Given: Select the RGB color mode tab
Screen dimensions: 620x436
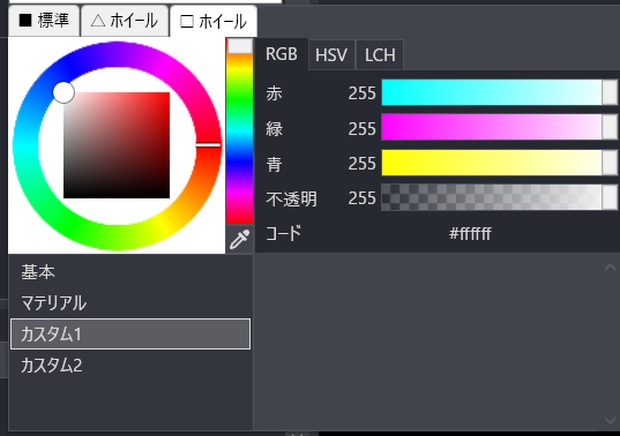Looking at the screenshot, I should pyautogui.click(x=282, y=54).
